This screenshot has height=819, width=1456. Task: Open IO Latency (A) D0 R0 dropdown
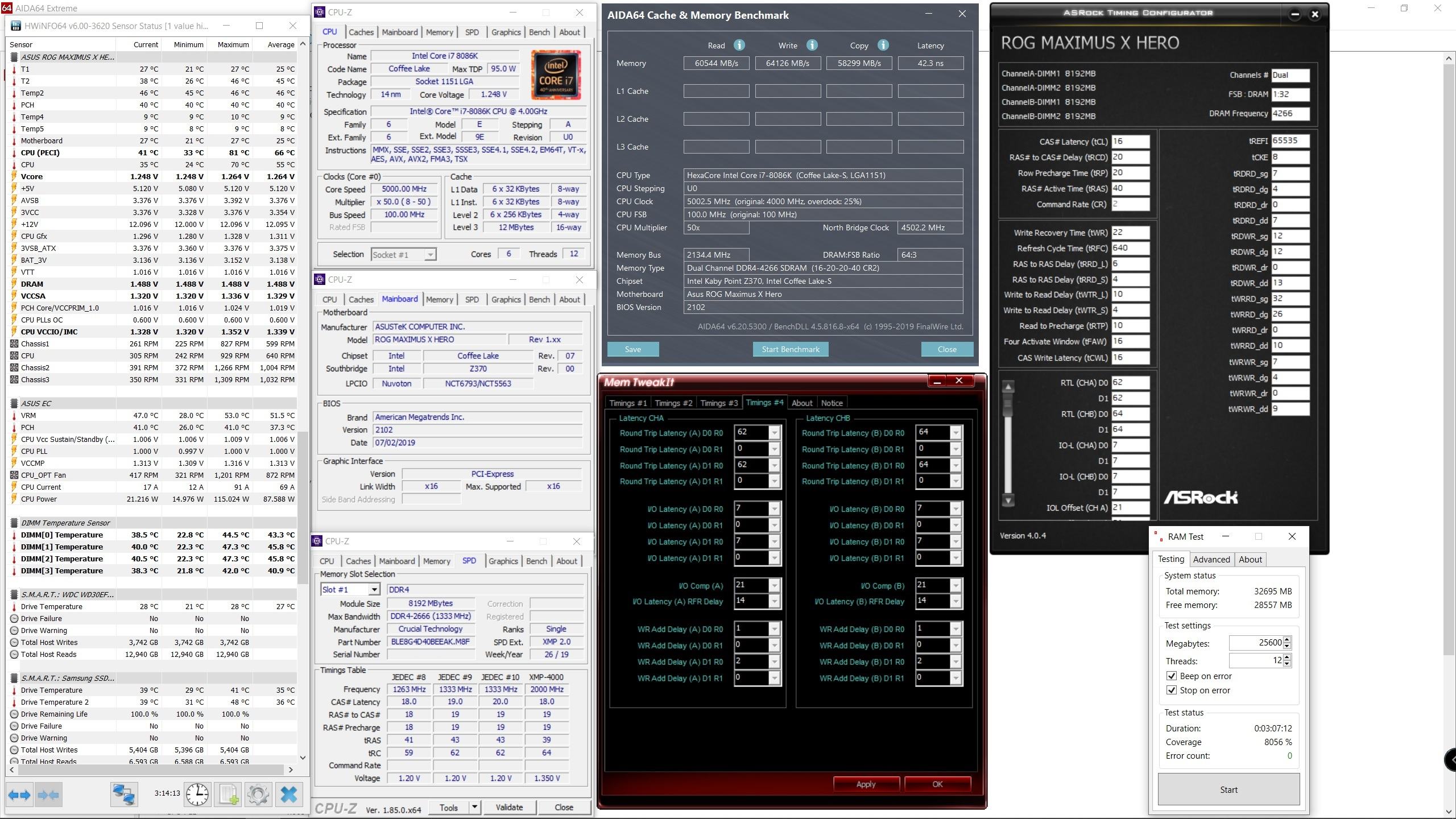pos(773,509)
